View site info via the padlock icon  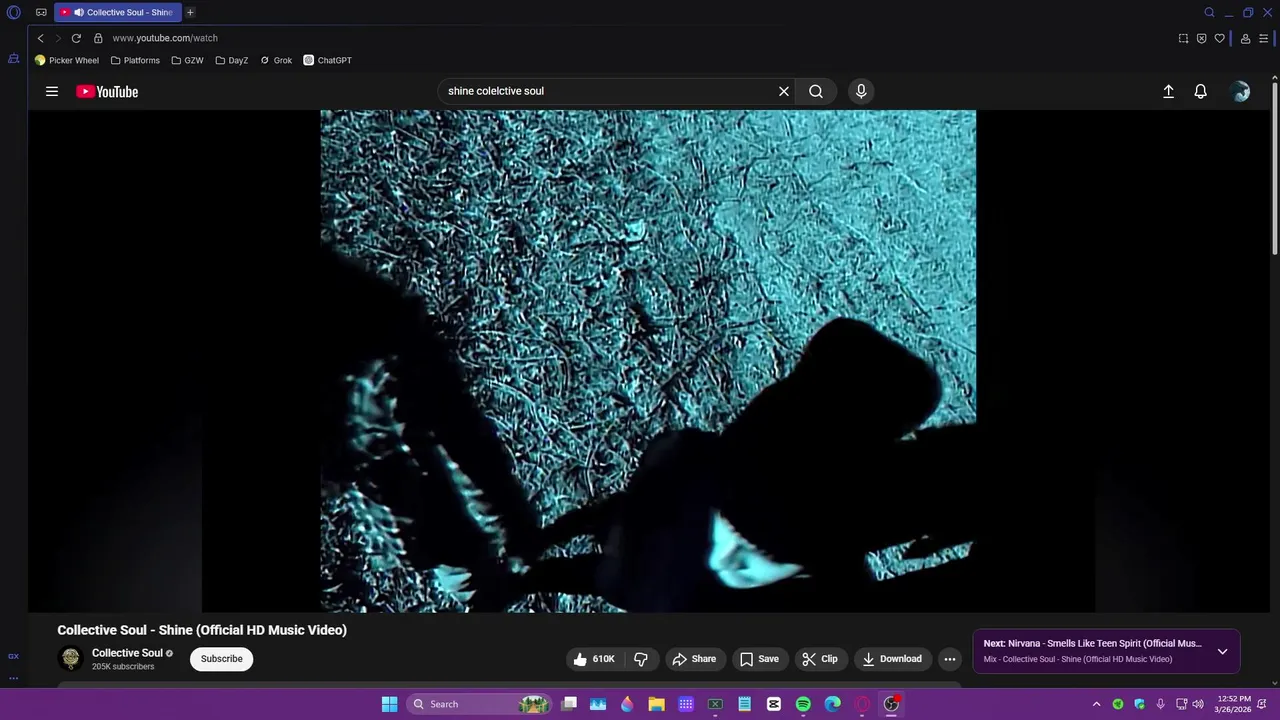[x=98, y=38]
